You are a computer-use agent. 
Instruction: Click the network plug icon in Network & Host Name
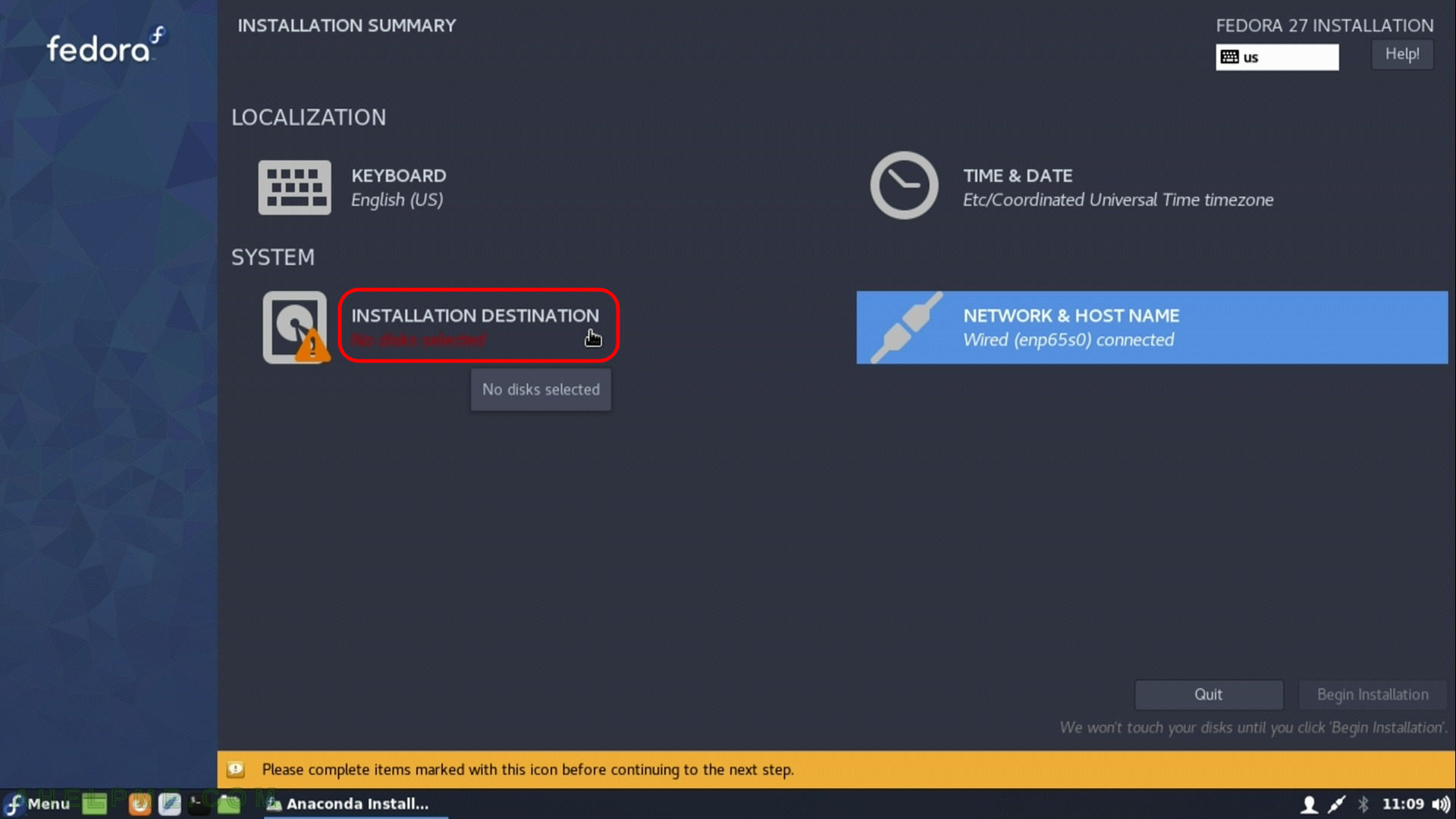(x=906, y=327)
